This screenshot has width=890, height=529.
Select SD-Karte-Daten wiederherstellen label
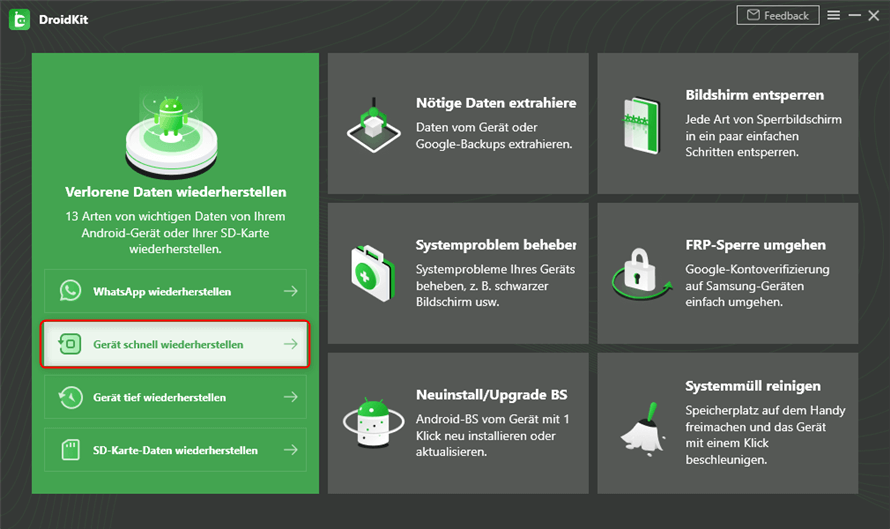point(175,450)
